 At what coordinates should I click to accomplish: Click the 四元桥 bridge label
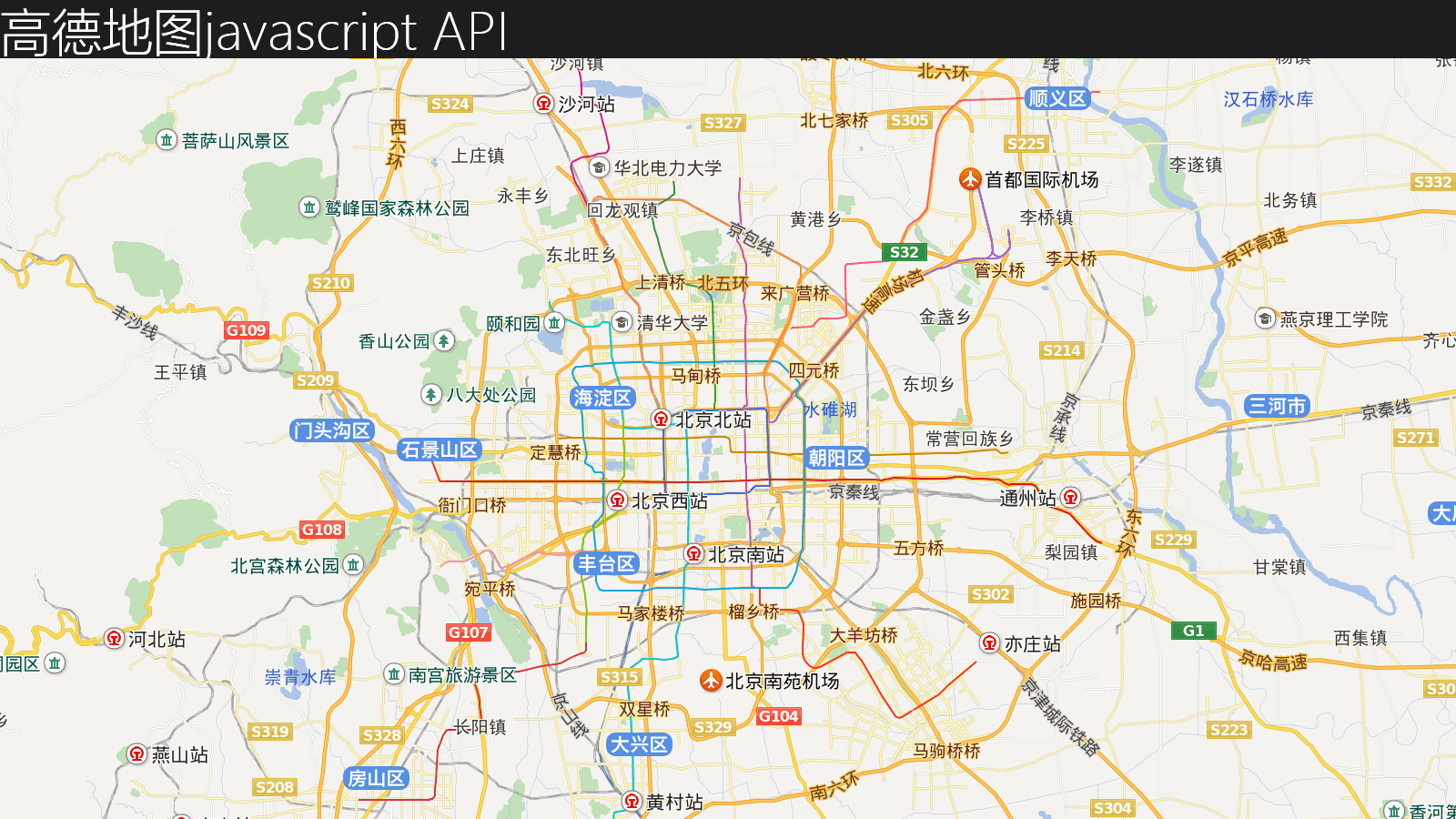[814, 370]
